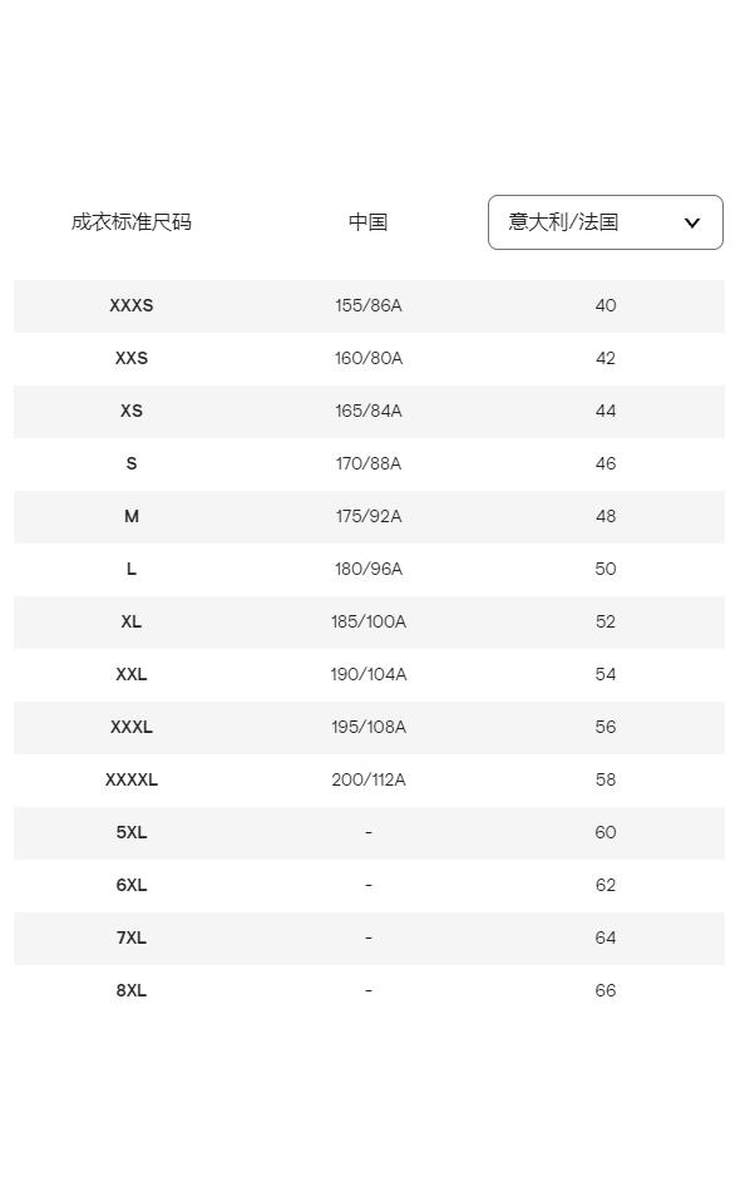The image size is (750, 1200).
Task: Click the 155/86A China size cell
Action: click(368, 306)
